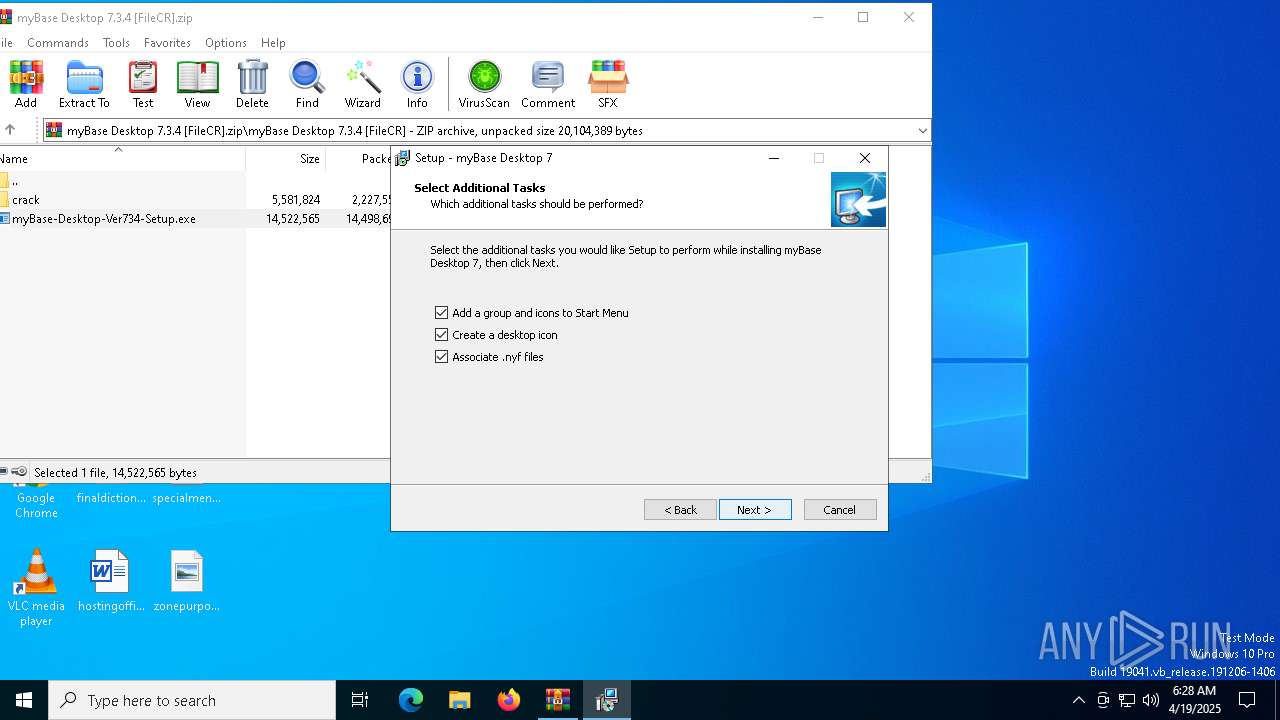Open the network status tray icon
The width and height of the screenshot is (1280, 720).
(1127, 700)
